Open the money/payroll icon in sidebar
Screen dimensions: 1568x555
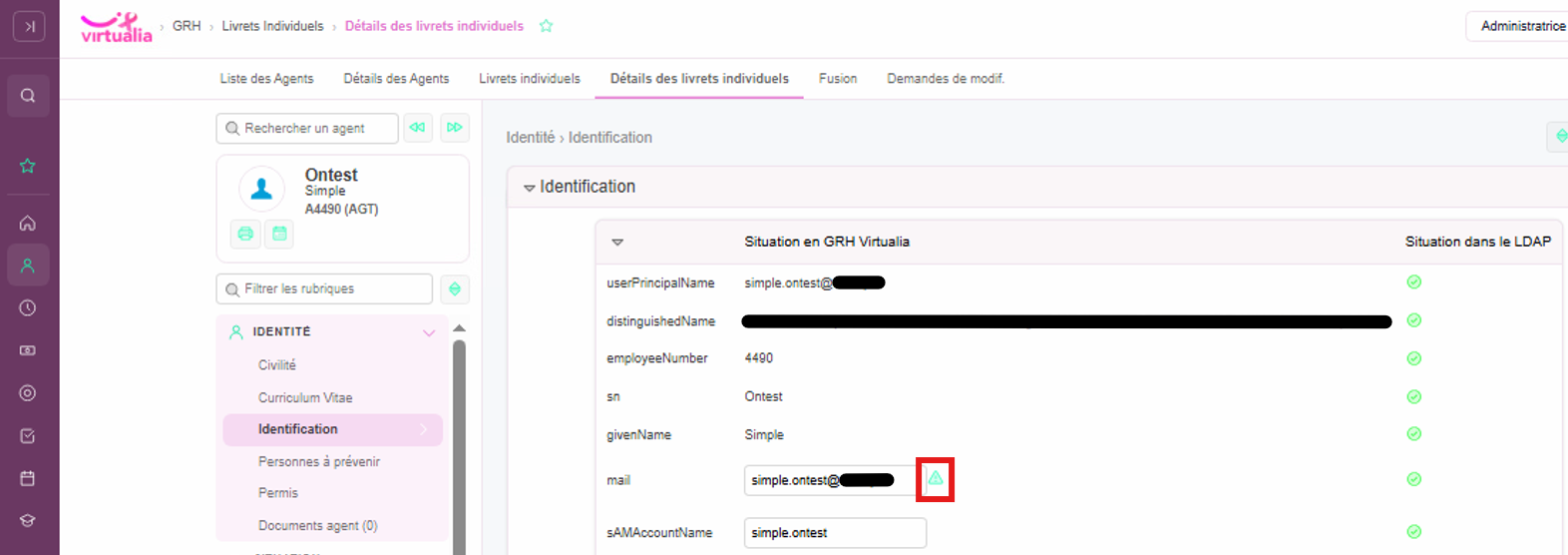(x=28, y=350)
